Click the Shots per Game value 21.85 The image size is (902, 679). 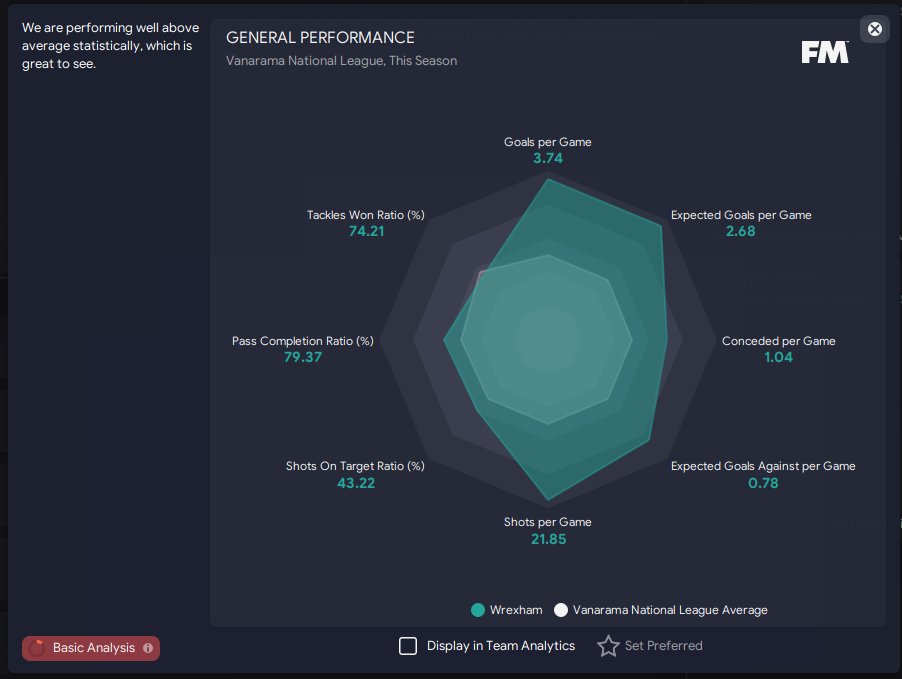pos(548,539)
